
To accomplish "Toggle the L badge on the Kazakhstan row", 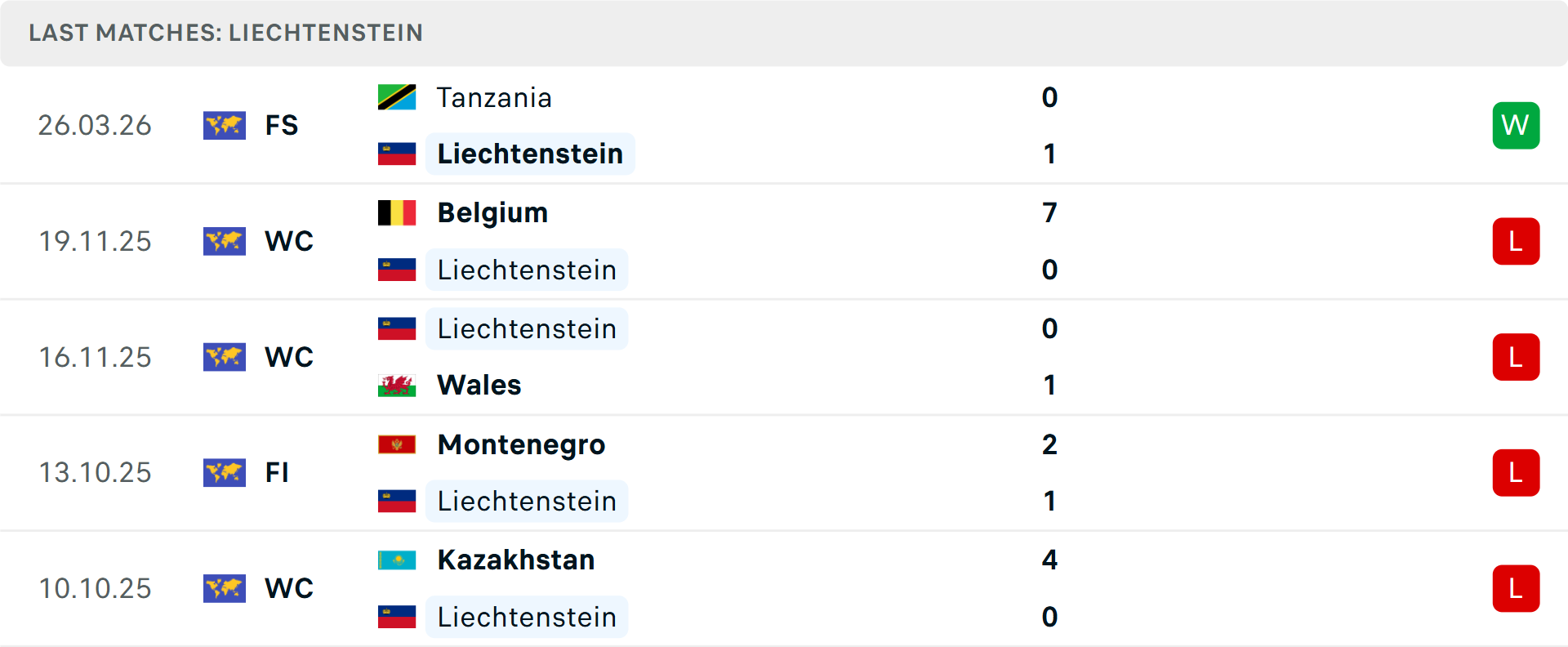I will pos(1516,588).
